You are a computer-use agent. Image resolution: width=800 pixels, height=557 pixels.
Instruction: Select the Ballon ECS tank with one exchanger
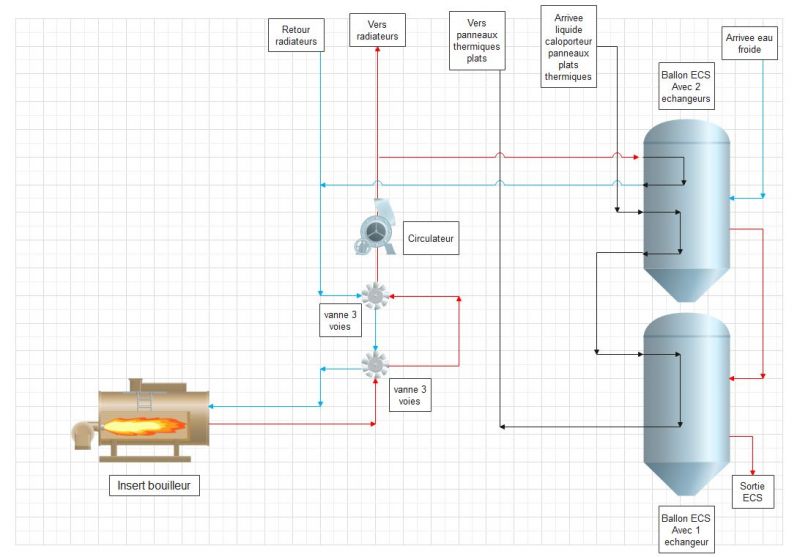(x=686, y=404)
